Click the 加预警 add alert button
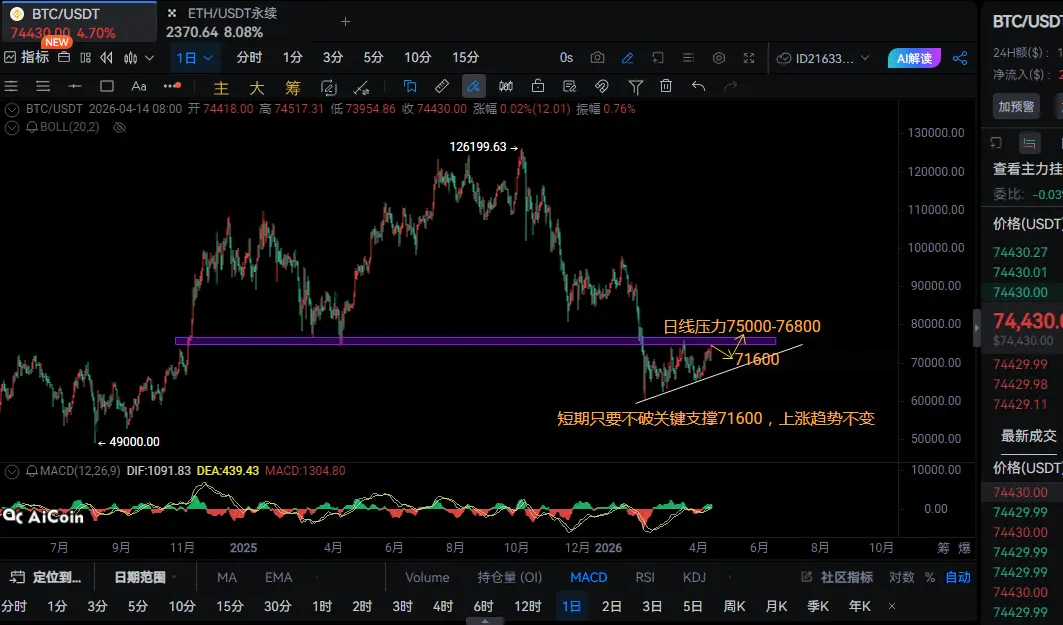1063x625 pixels. [x=1016, y=106]
